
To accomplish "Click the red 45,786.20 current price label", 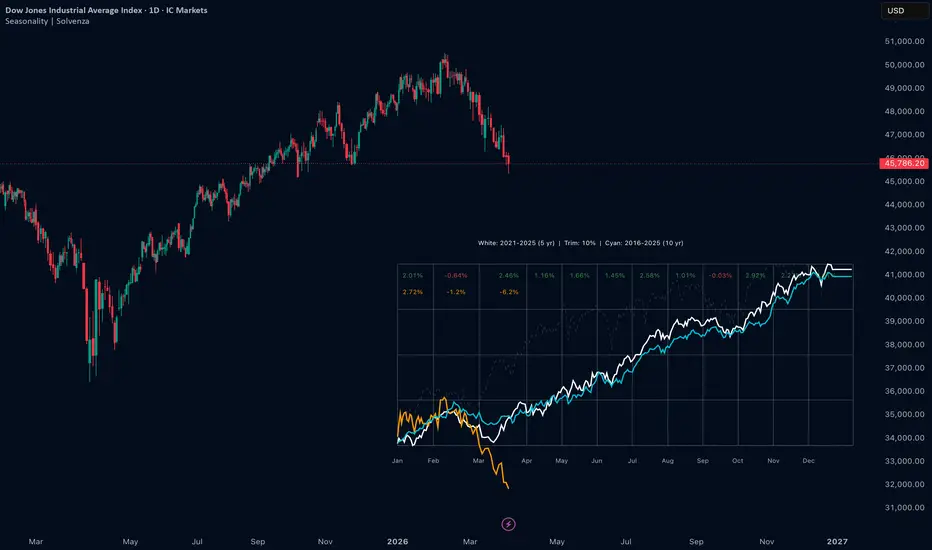I will click(903, 163).
